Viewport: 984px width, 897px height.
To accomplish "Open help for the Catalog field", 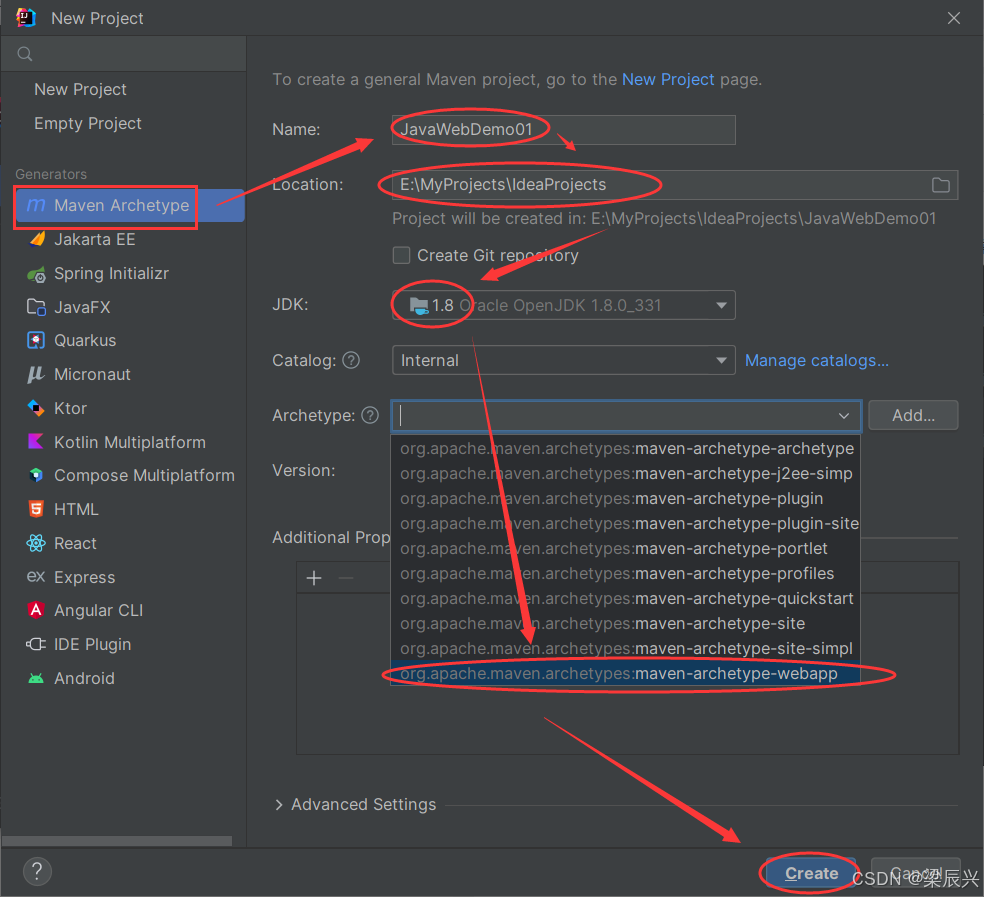I will (x=351, y=360).
